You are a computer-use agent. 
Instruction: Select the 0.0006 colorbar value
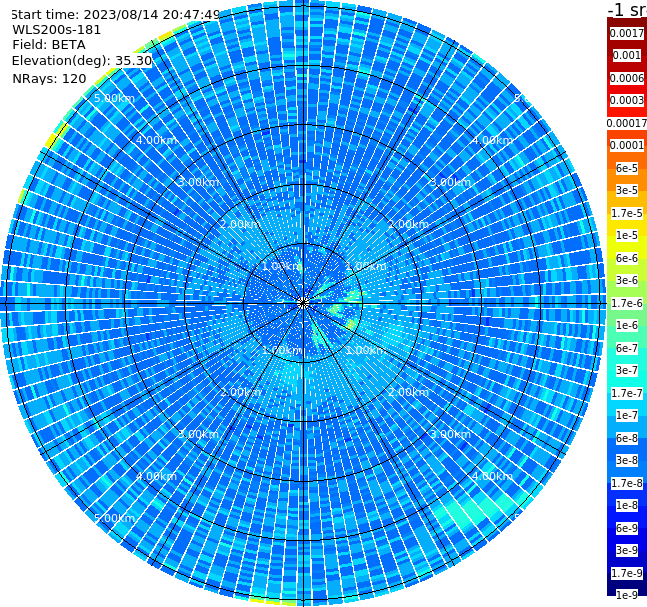(x=627, y=78)
